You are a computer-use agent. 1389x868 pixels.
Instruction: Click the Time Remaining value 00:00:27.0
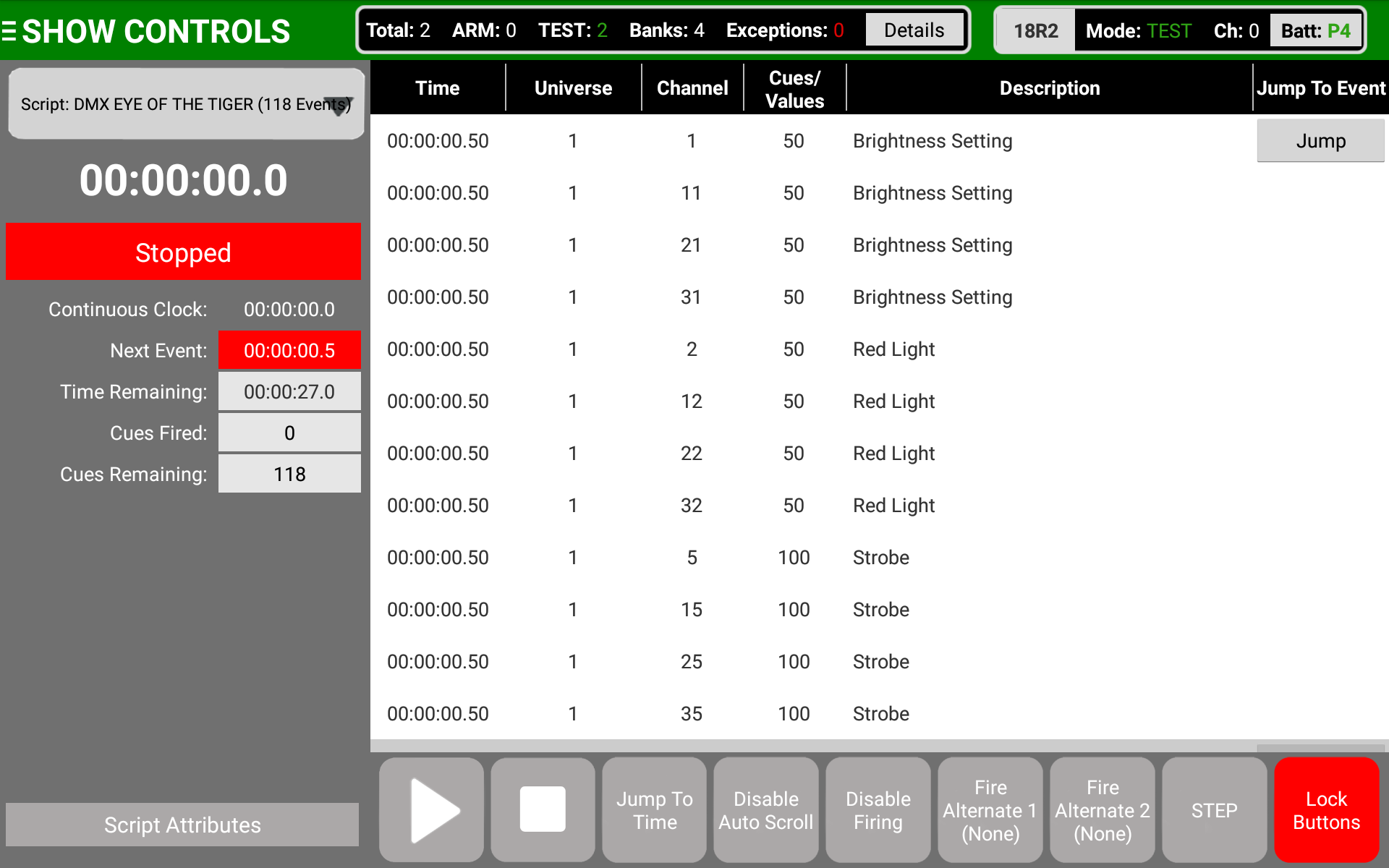[289, 391]
